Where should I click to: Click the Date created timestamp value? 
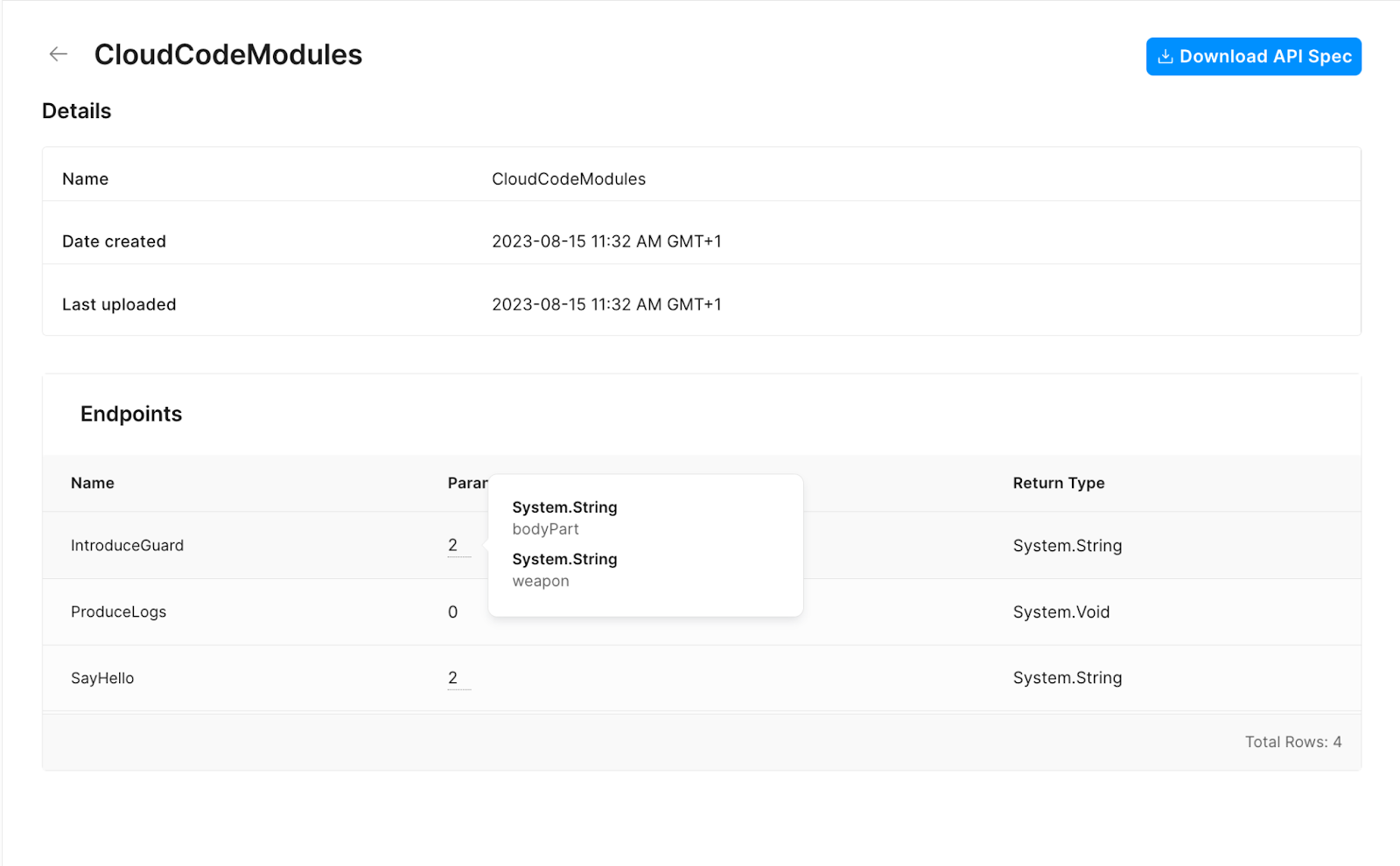pyautogui.click(x=605, y=241)
